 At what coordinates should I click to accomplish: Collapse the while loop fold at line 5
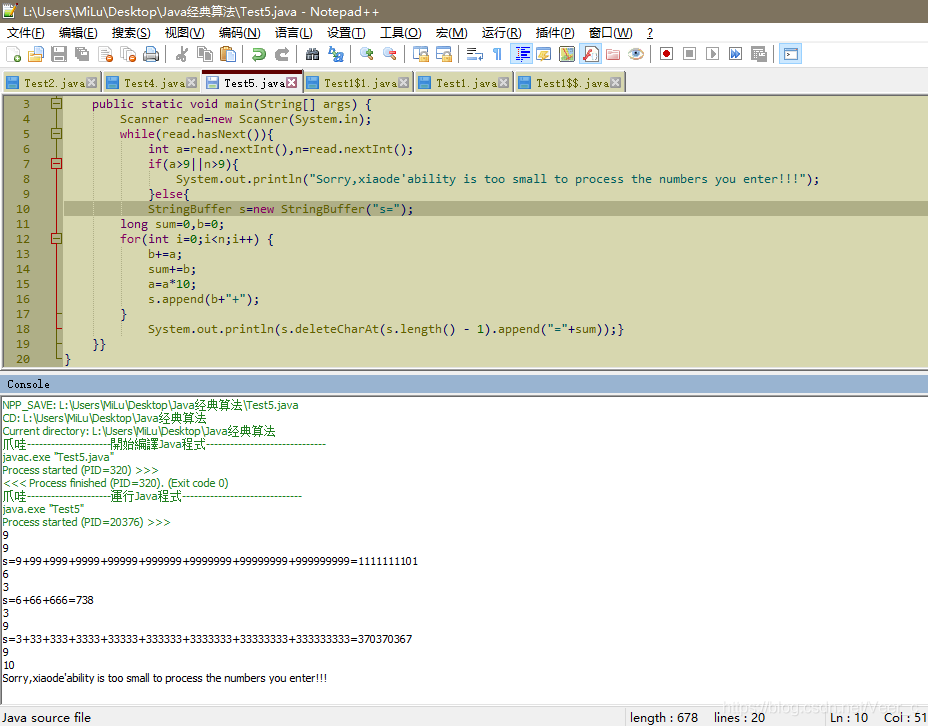pyautogui.click(x=56, y=134)
